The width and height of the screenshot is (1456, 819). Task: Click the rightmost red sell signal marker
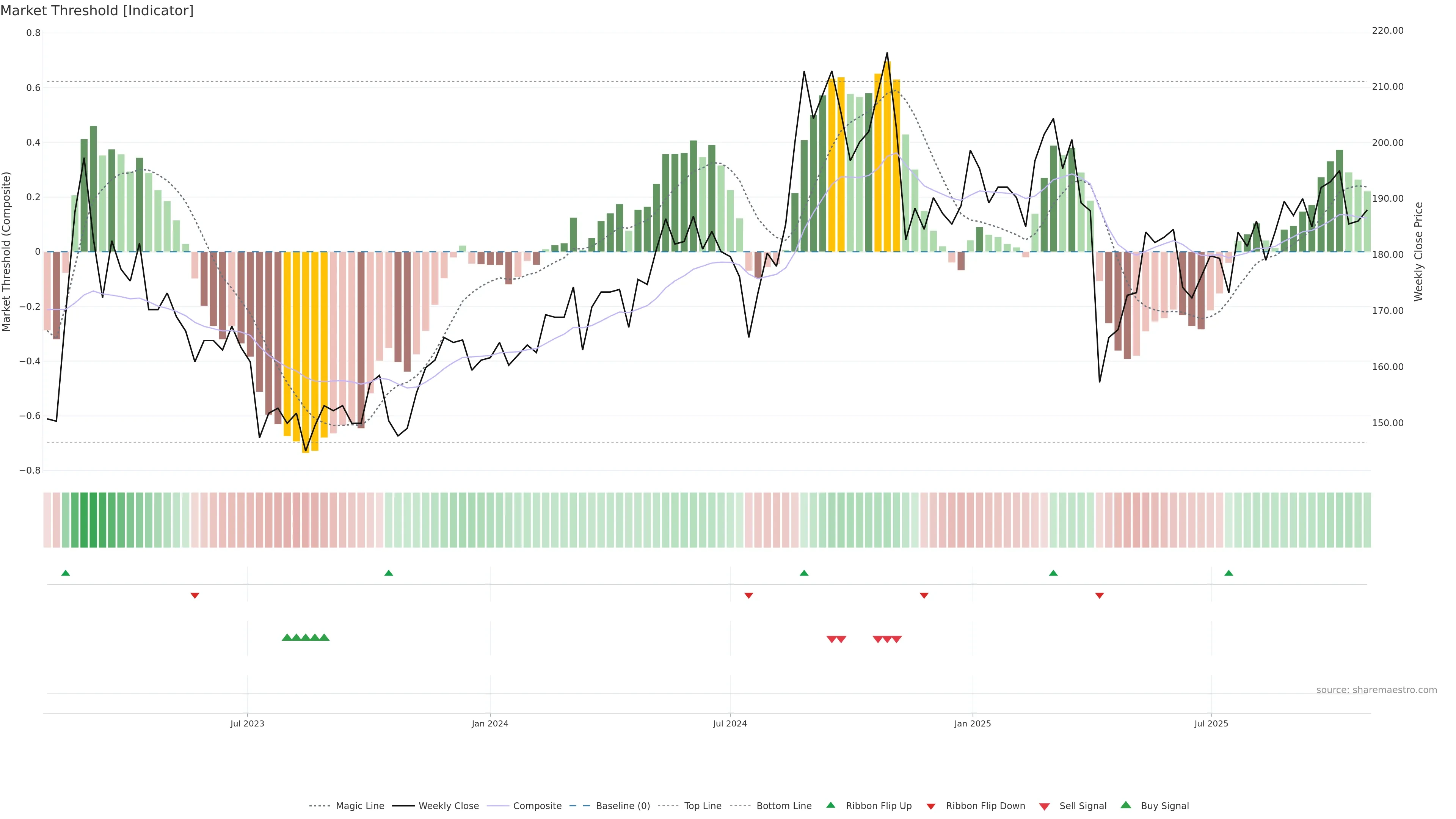point(896,639)
